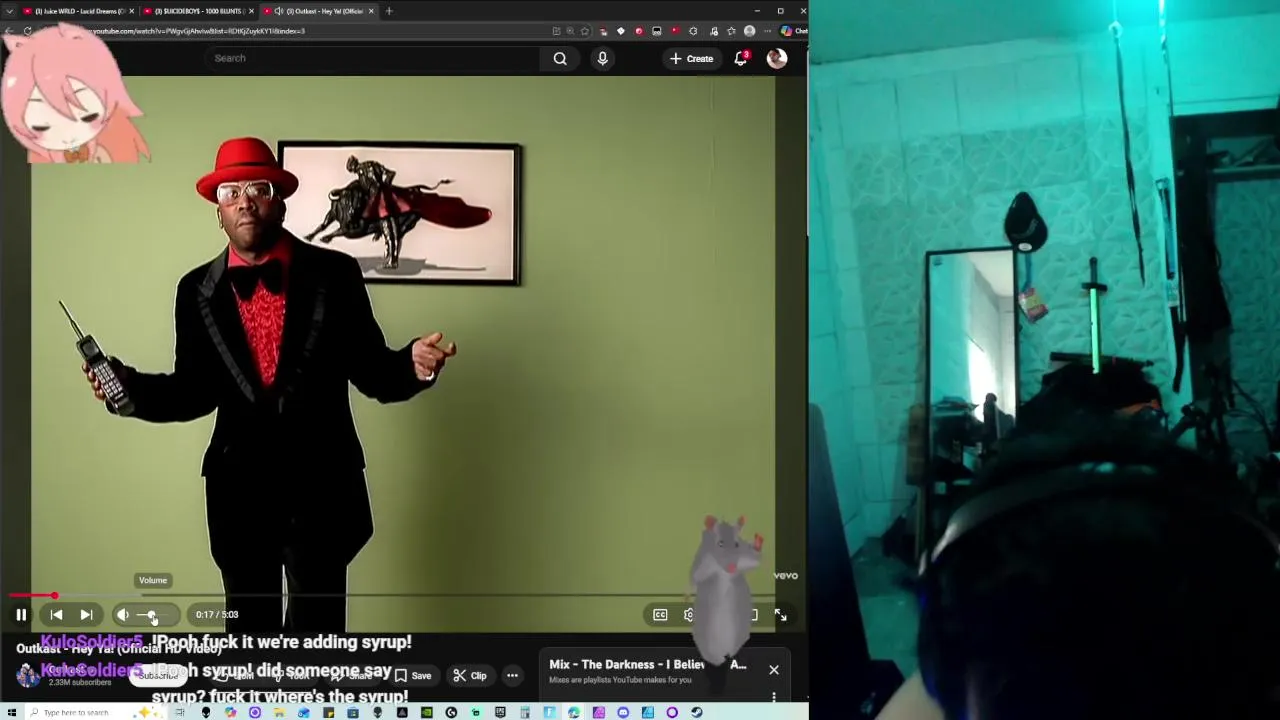Screen dimensions: 1280x720
Task: Open Task View on the taskbar
Action: [x=180, y=712]
